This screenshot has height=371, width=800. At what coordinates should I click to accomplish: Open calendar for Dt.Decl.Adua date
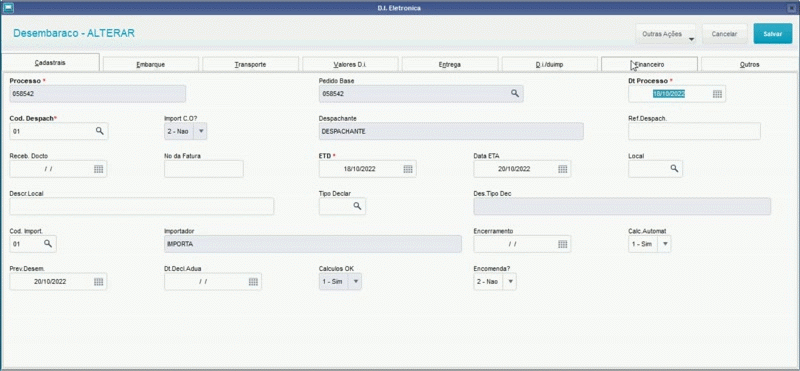click(x=253, y=282)
